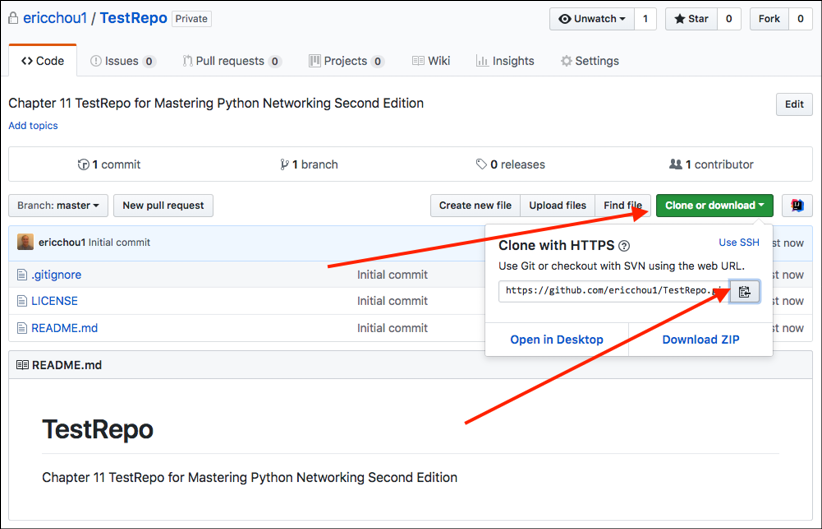The height and width of the screenshot is (529, 822).
Task: Click the lock icon beside ericchou1
Action: [x=13, y=18]
